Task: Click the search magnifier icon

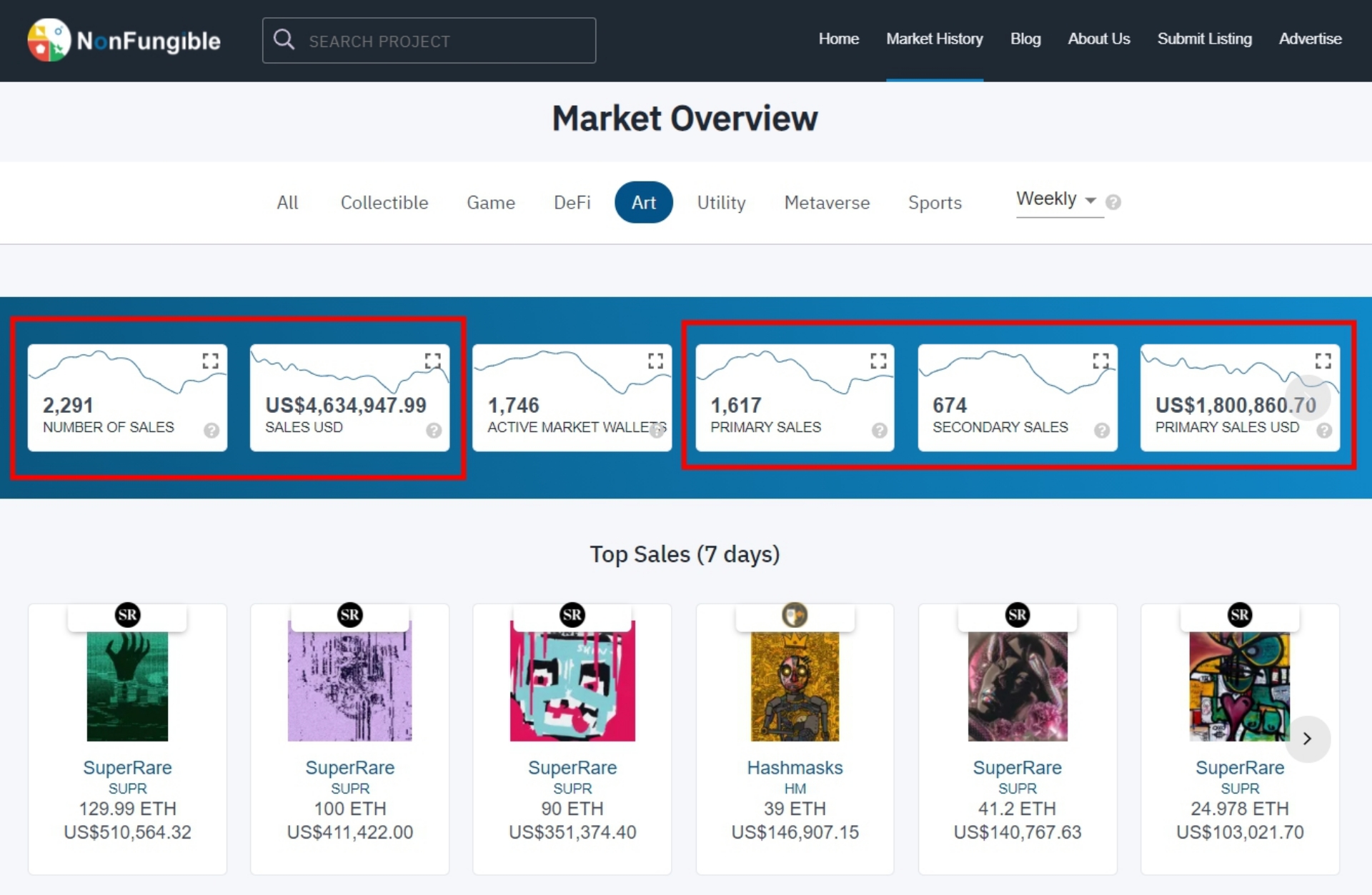Action: click(284, 40)
